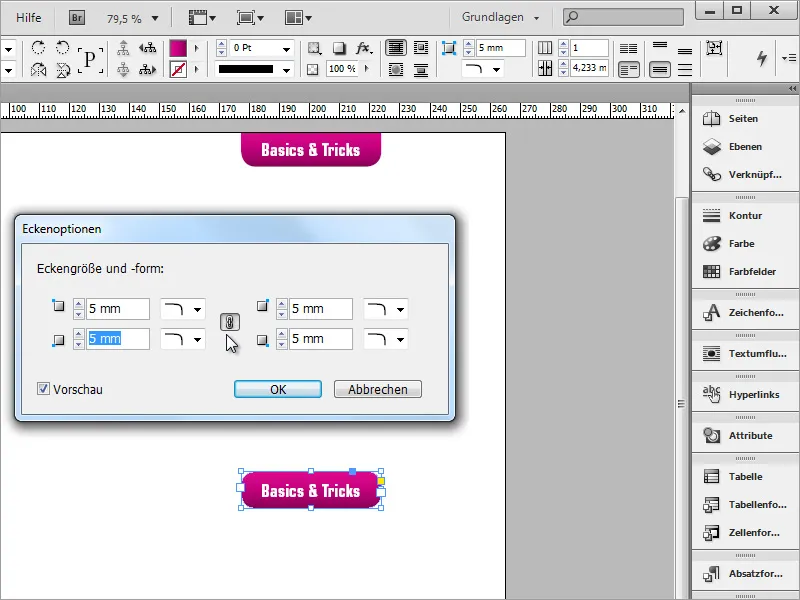The height and width of the screenshot is (600, 800).
Task: Open the bottom-right corner shape dropdown
Action: point(386,340)
